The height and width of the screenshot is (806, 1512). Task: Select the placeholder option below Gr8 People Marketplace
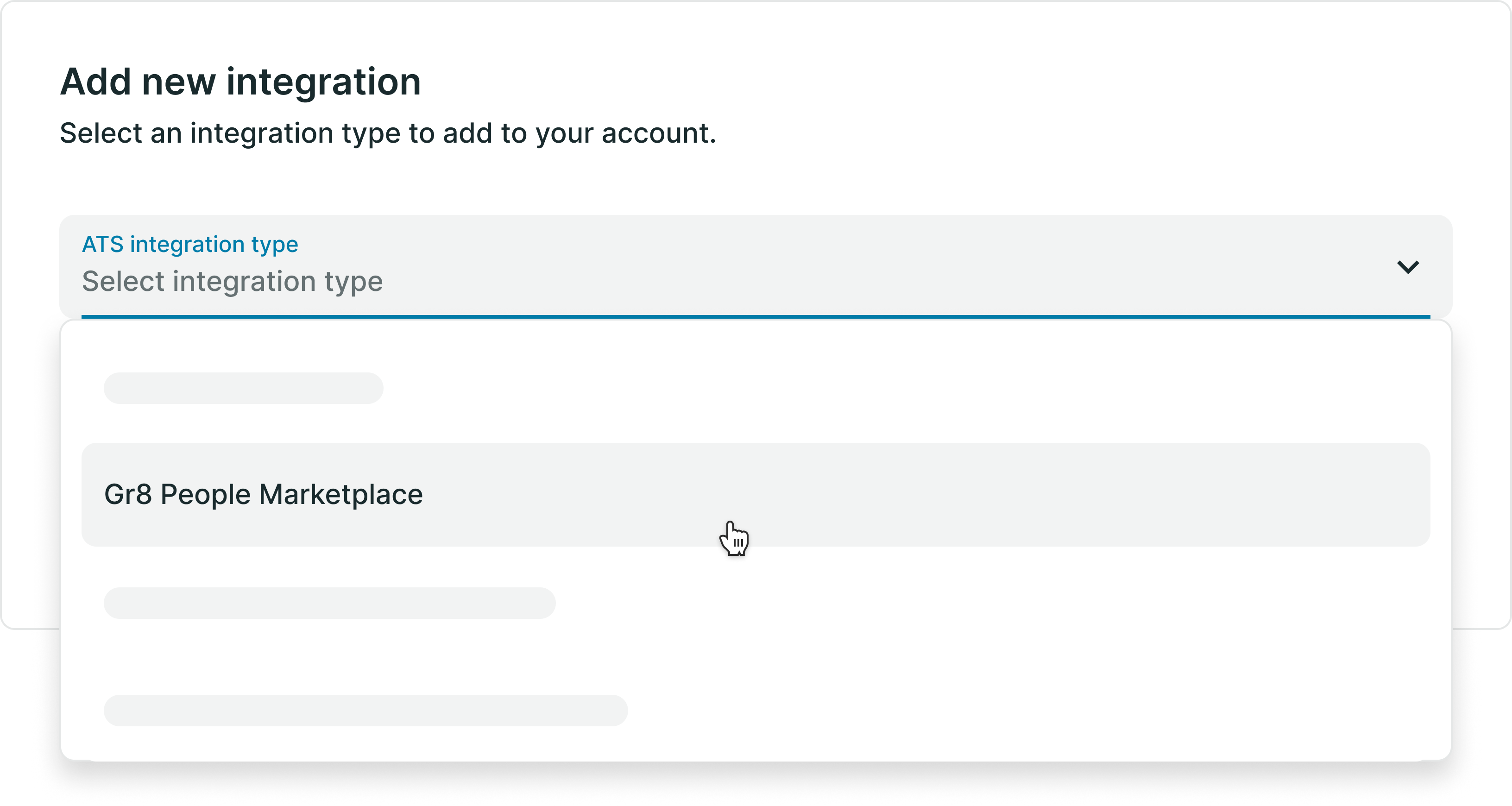pos(330,603)
